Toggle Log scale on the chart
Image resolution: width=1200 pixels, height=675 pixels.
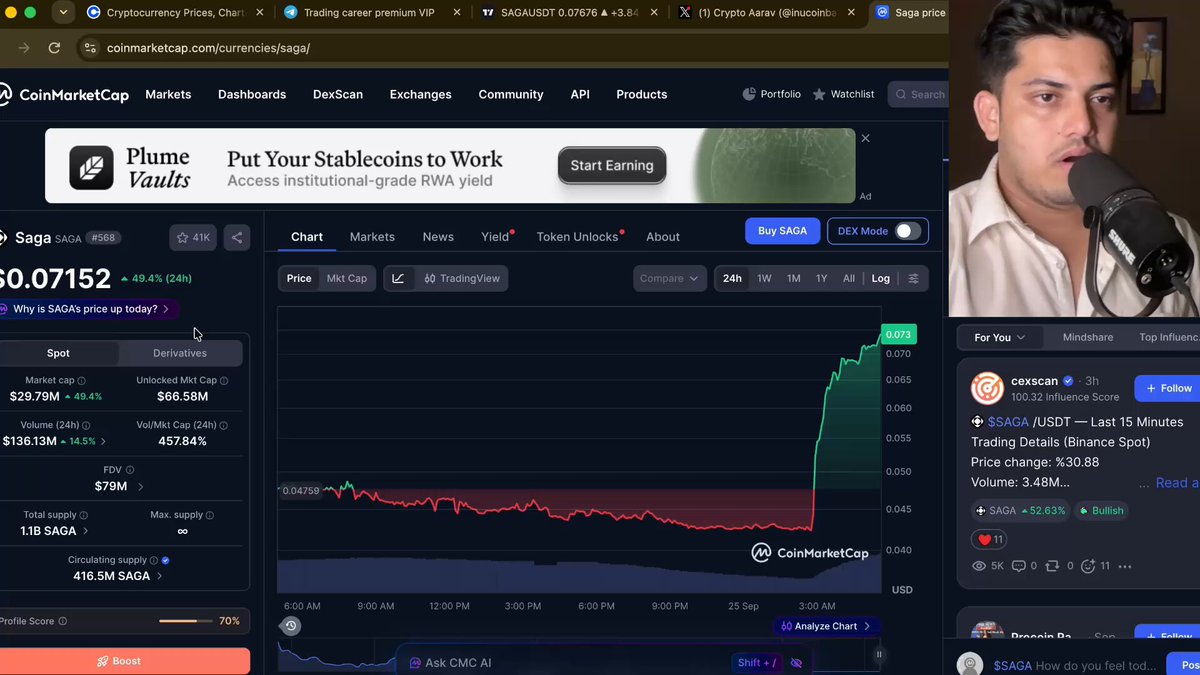[880, 278]
